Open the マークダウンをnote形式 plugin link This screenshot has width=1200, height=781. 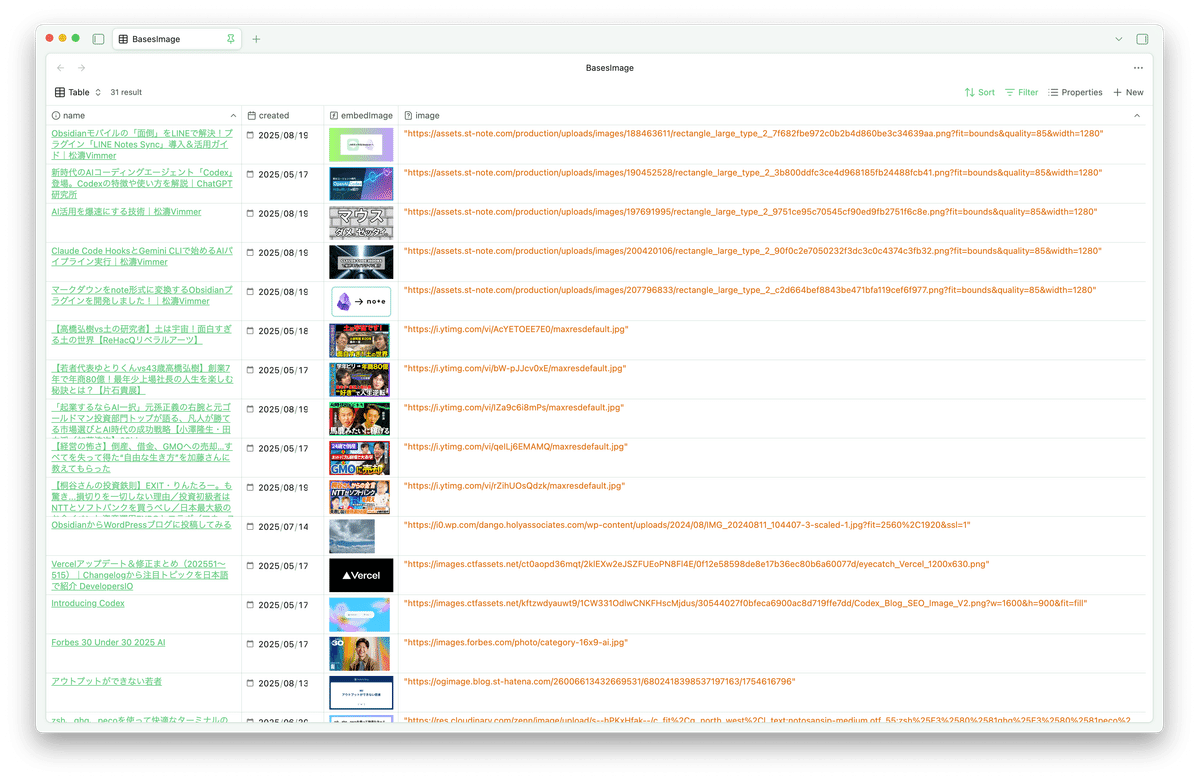pyautogui.click(x=142, y=295)
